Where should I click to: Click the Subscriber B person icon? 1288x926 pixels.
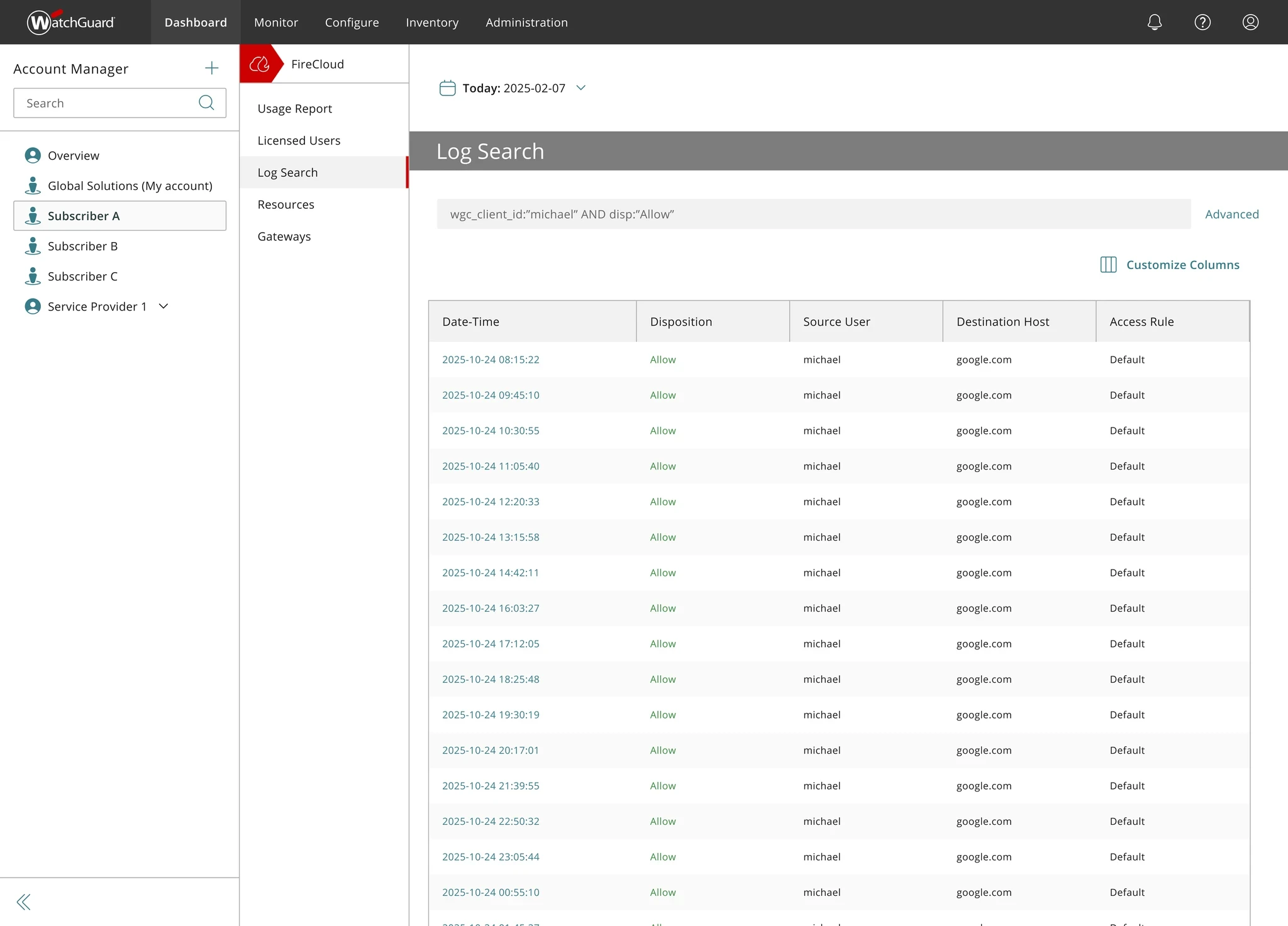[33, 246]
